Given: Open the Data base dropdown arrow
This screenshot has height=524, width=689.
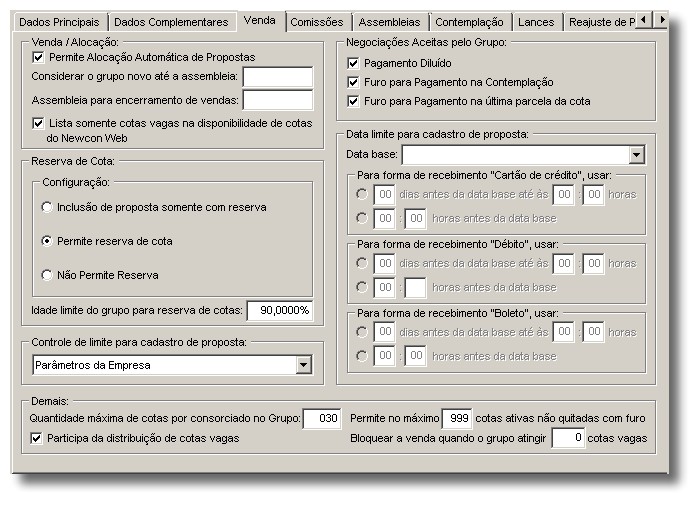Looking at the screenshot, I should click(636, 155).
